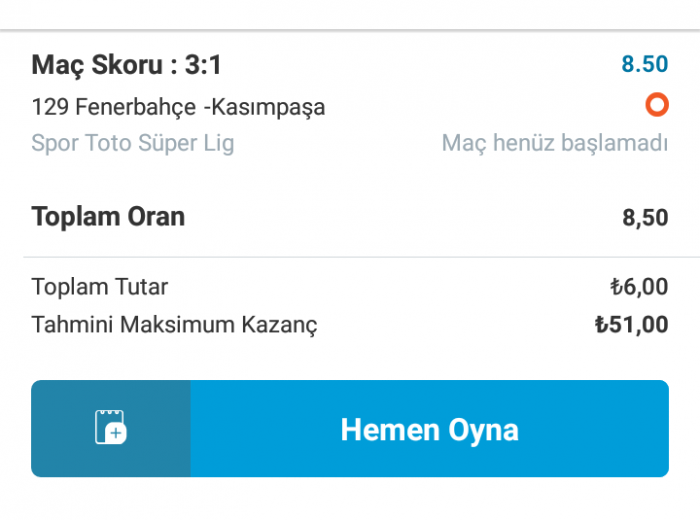Click the divider line above Toplam Tutar
This screenshot has height=520, width=700.
pyautogui.click(x=350, y=258)
